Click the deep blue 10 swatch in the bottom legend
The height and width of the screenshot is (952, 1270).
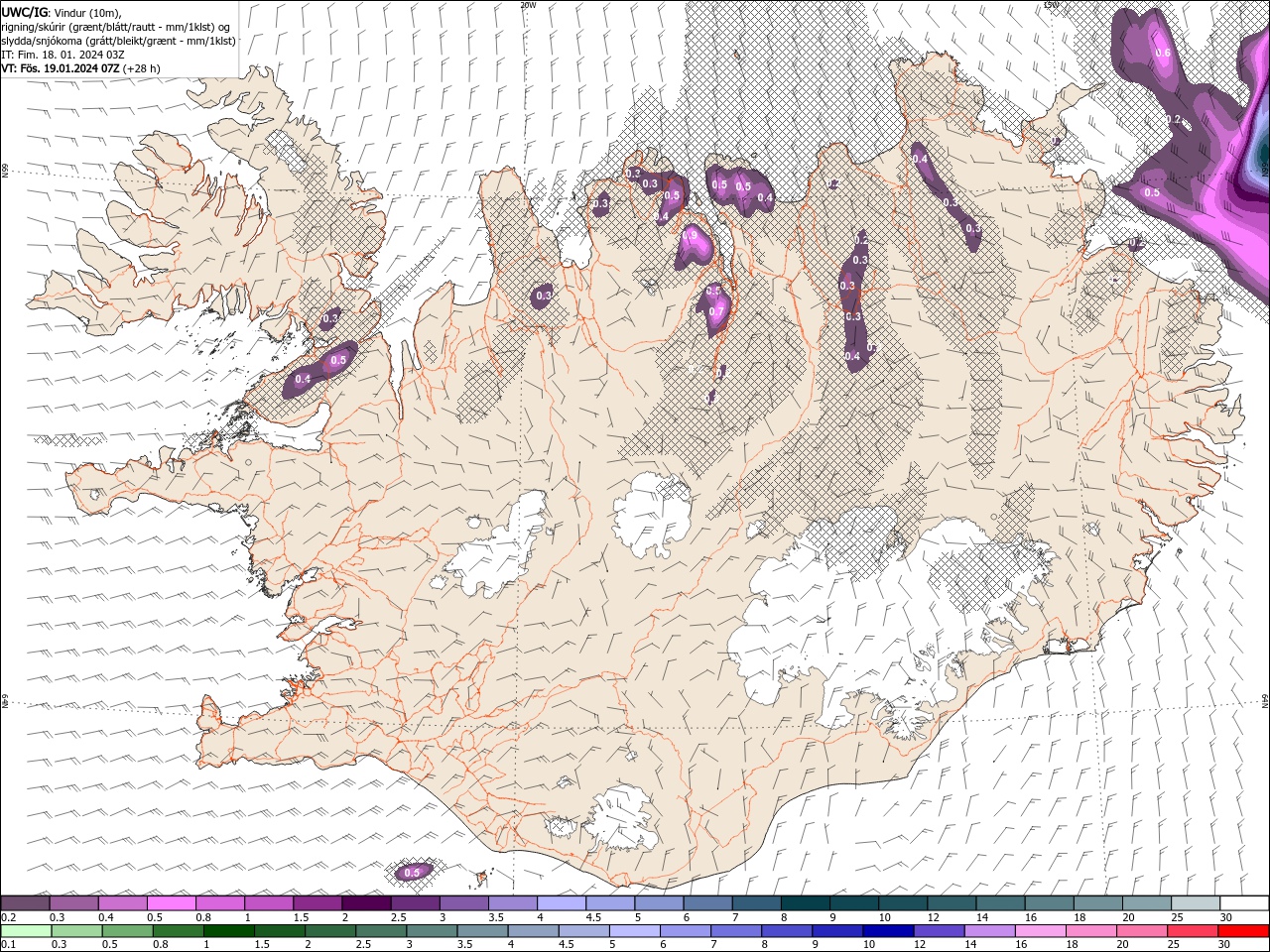(887, 931)
